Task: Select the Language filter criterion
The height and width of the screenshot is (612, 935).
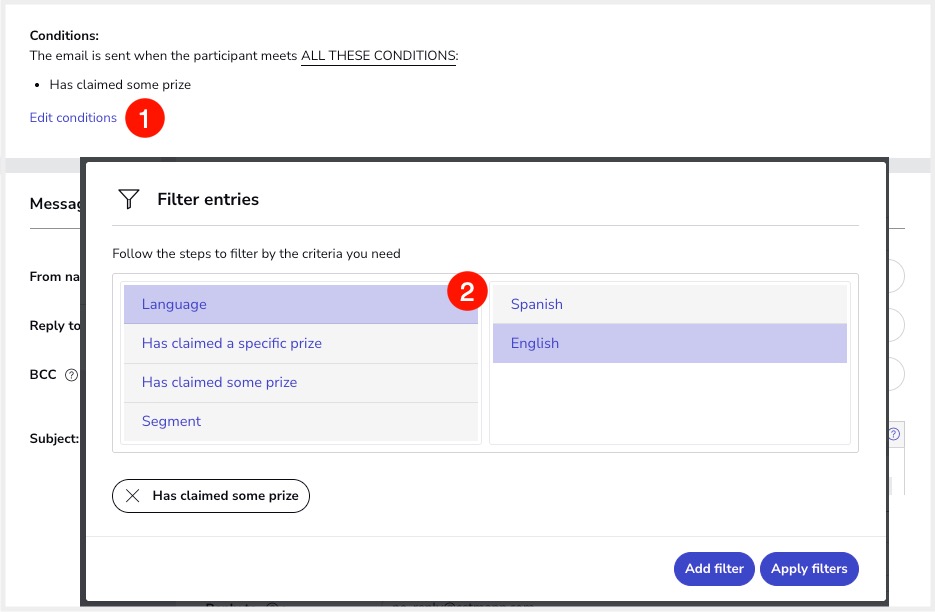Action: [x=300, y=304]
